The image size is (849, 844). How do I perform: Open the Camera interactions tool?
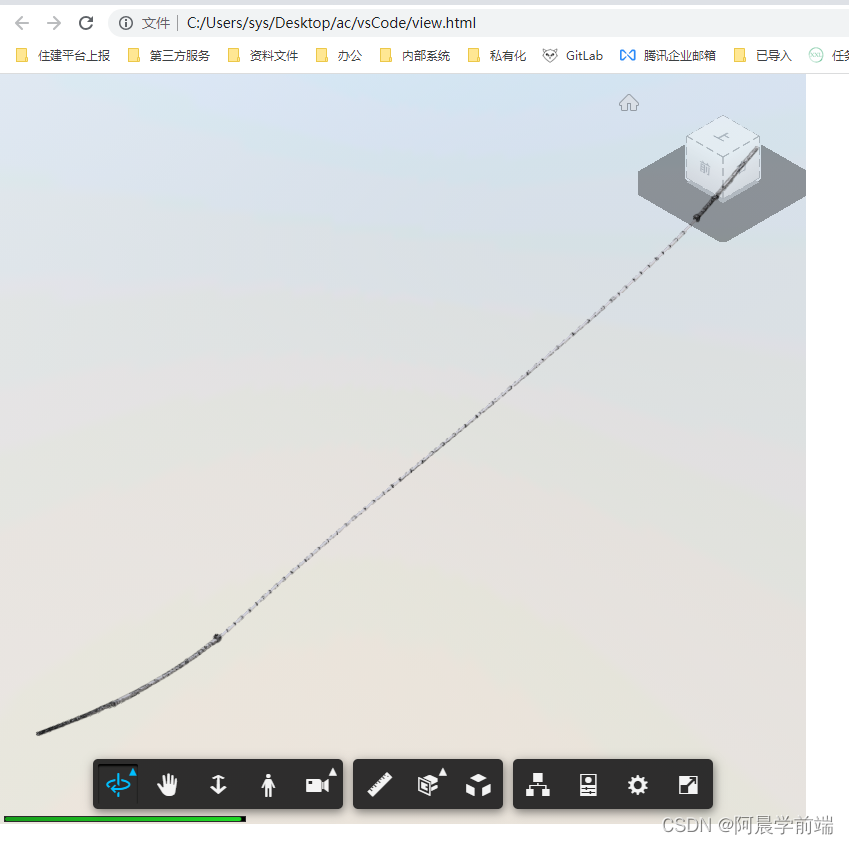point(318,784)
